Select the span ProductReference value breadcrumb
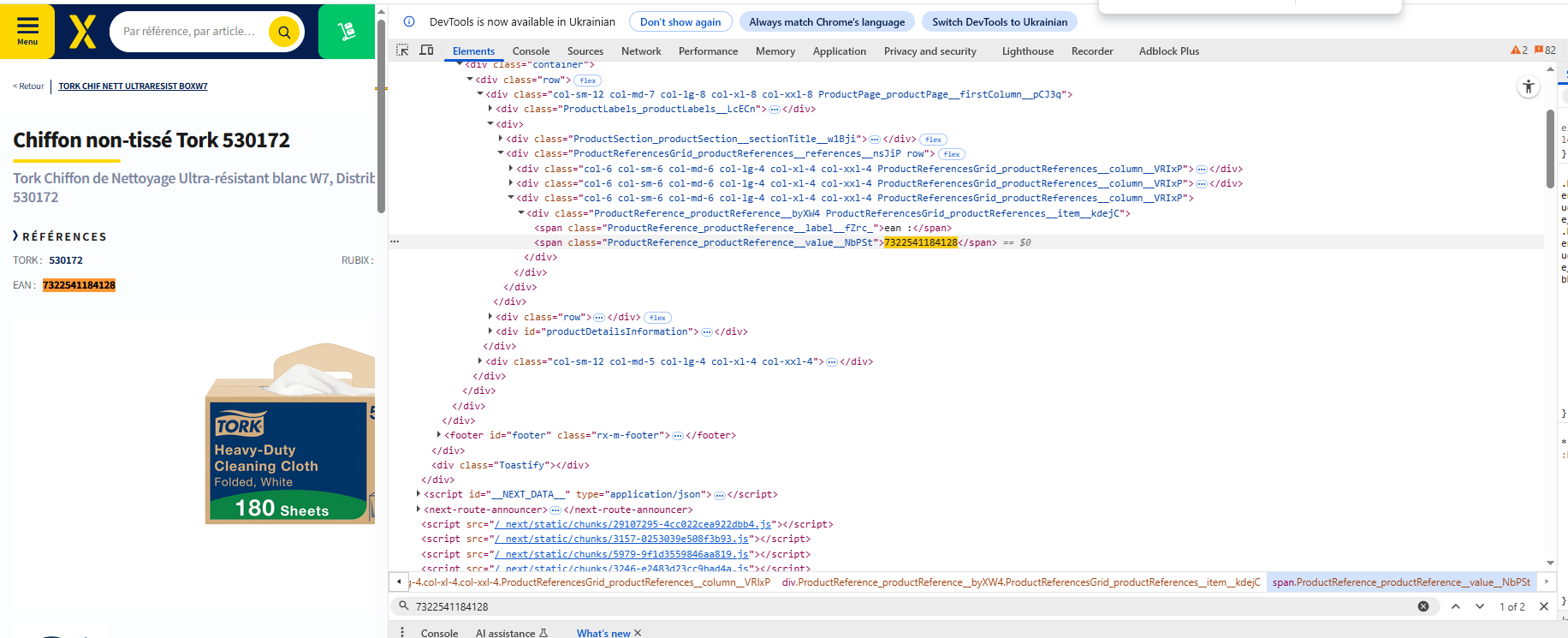 1401,582
